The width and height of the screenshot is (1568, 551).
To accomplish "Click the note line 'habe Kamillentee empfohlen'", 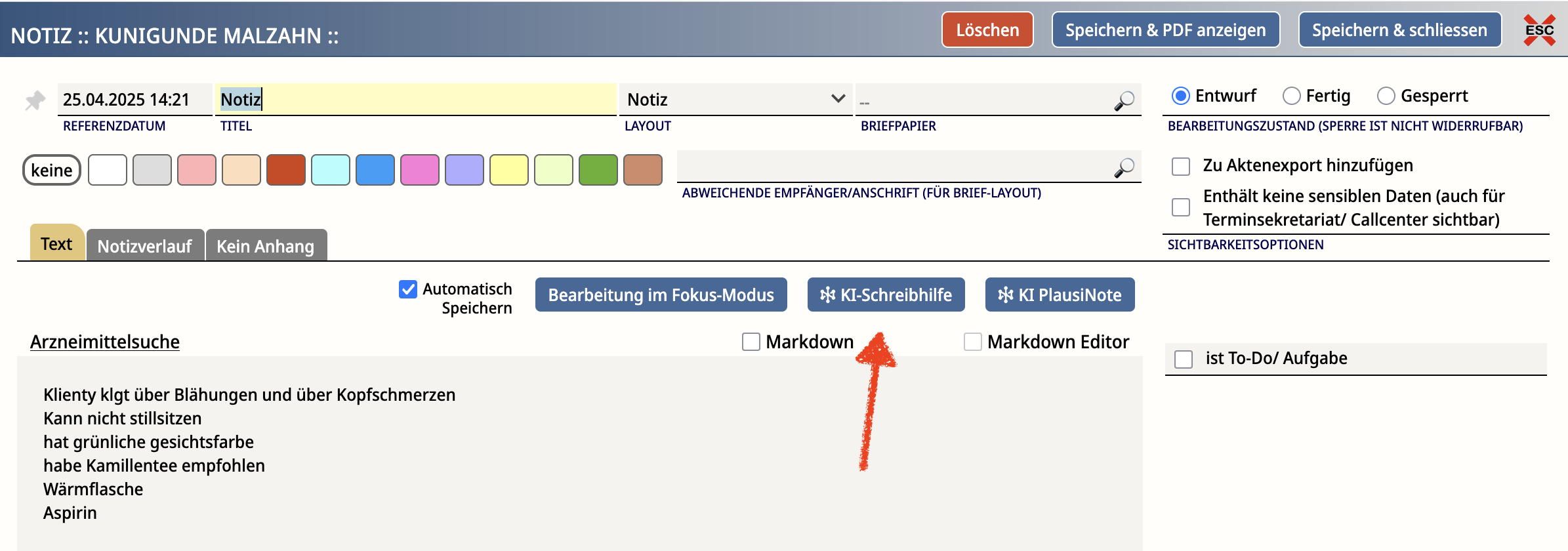I will [154, 466].
